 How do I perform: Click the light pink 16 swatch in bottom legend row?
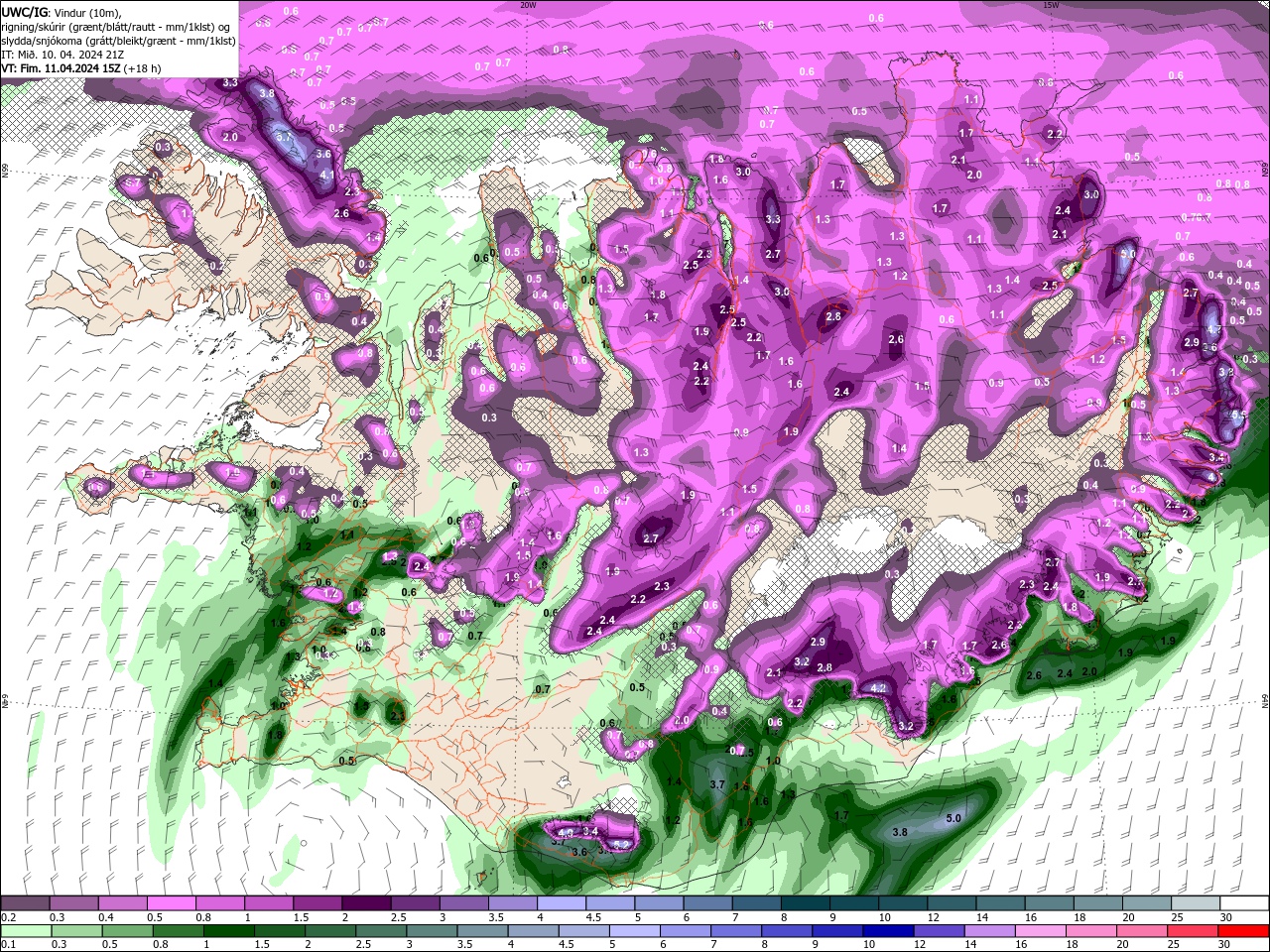(x=1041, y=931)
